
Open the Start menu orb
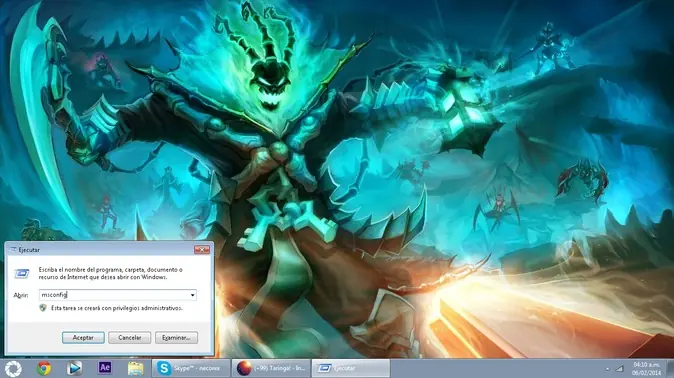pyautogui.click(x=13, y=369)
